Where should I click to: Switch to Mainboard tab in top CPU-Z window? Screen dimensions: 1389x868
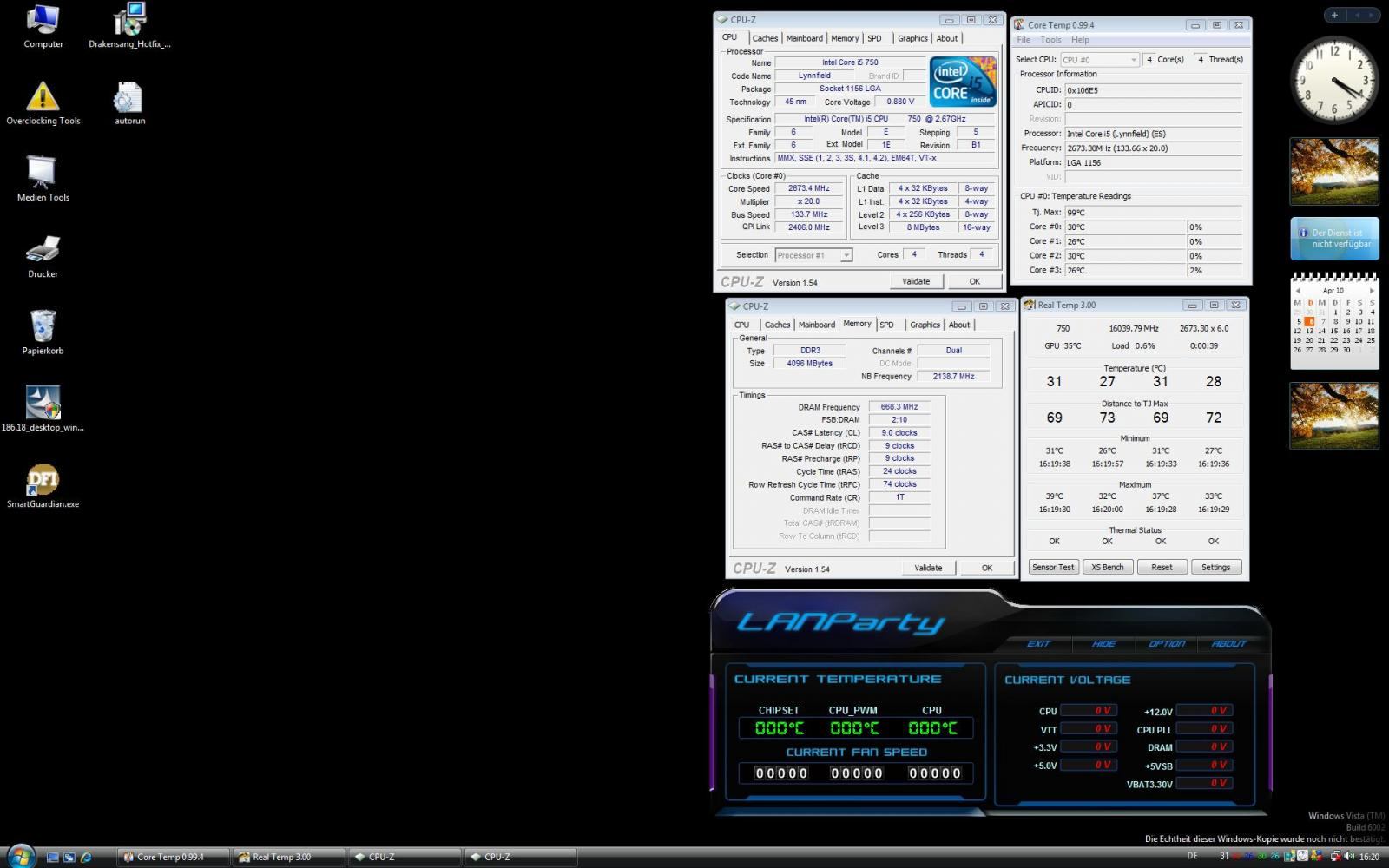(805, 38)
